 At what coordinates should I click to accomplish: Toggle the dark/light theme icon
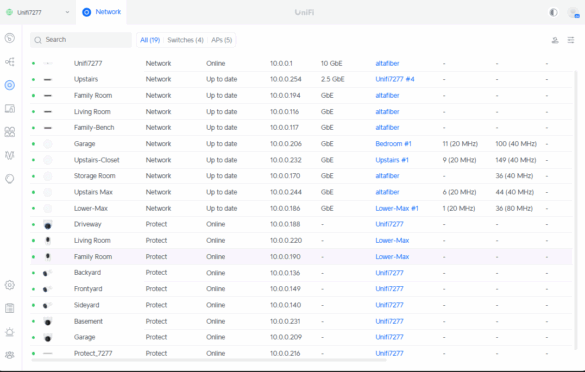[x=553, y=12]
